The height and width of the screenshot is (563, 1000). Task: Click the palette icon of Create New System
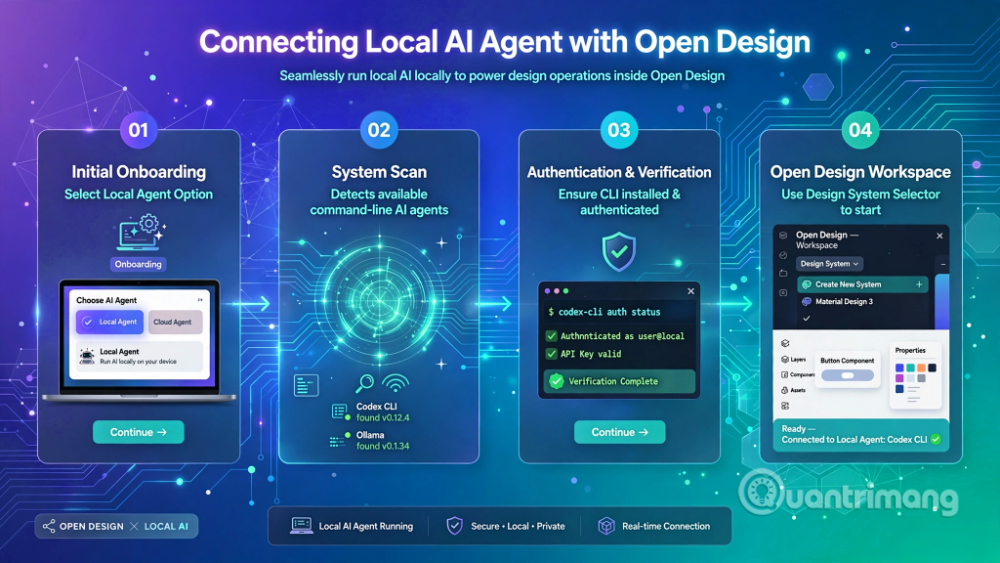pyautogui.click(x=807, y=284)
